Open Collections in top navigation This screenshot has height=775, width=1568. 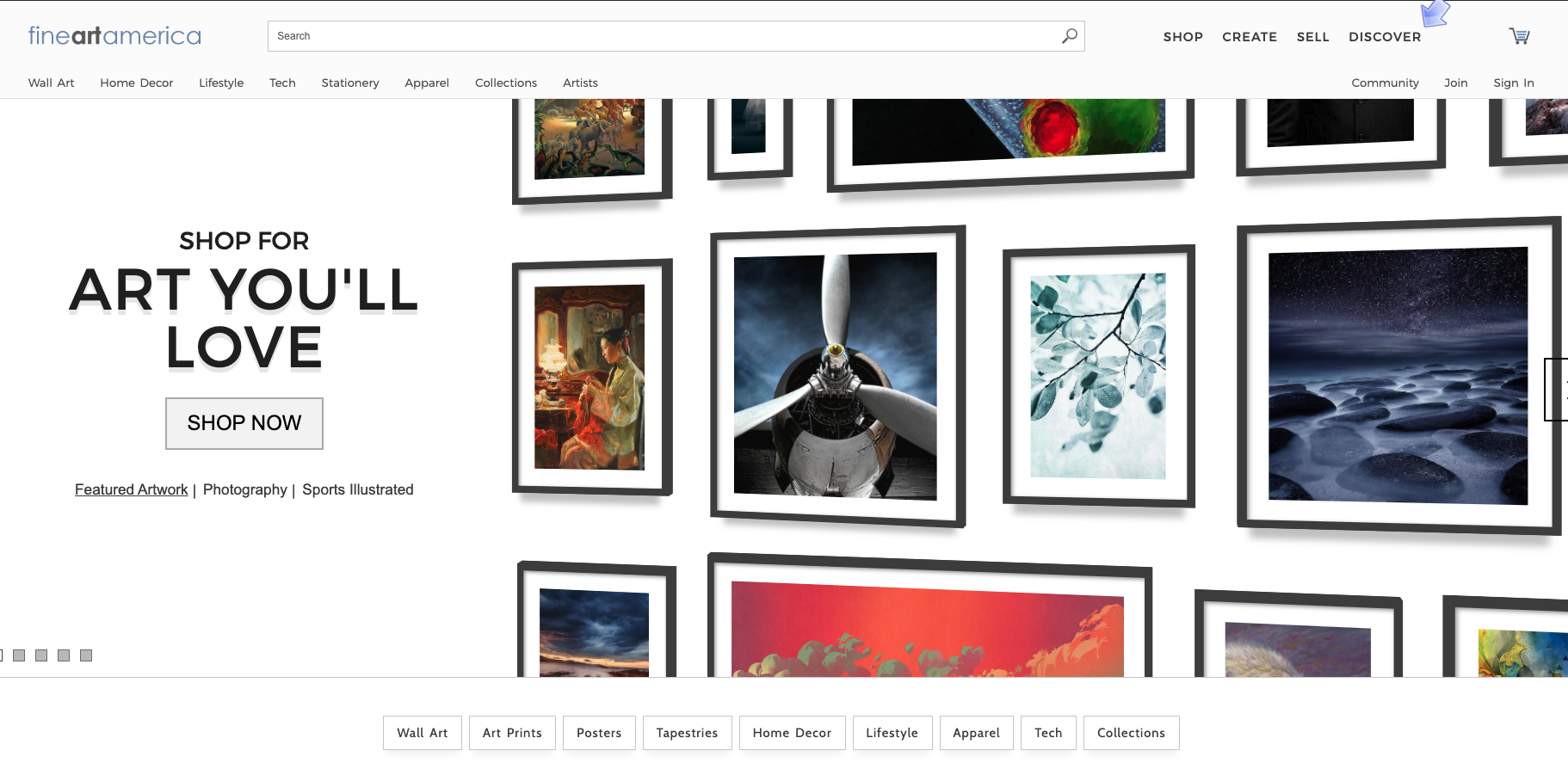click(506, 83)
